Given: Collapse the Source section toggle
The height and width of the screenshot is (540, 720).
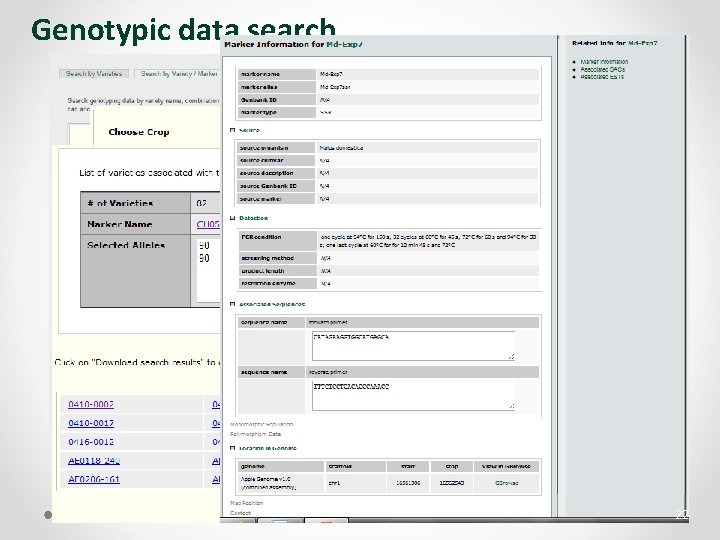Looking at the screenshot, I should click(x=233, y=130).
